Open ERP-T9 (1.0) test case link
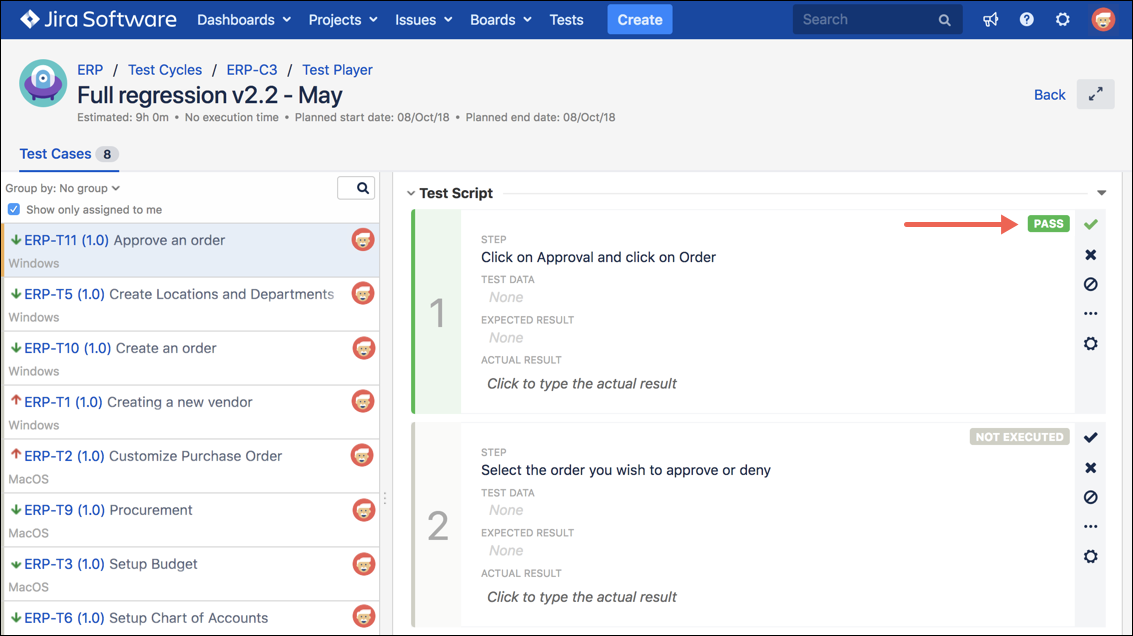 [64, 510]
